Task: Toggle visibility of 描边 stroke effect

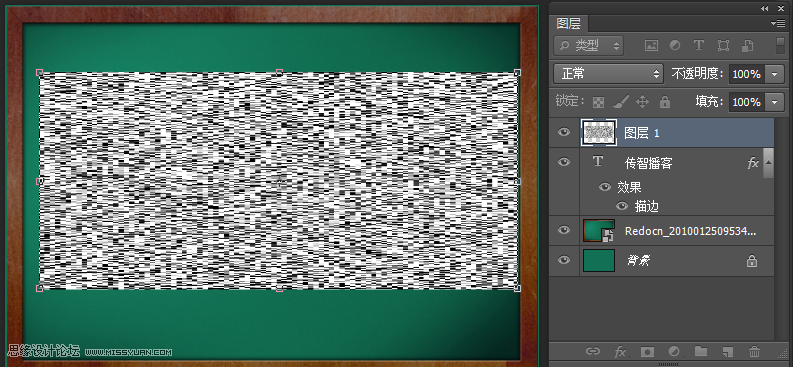Action: (x=622, y=206)
